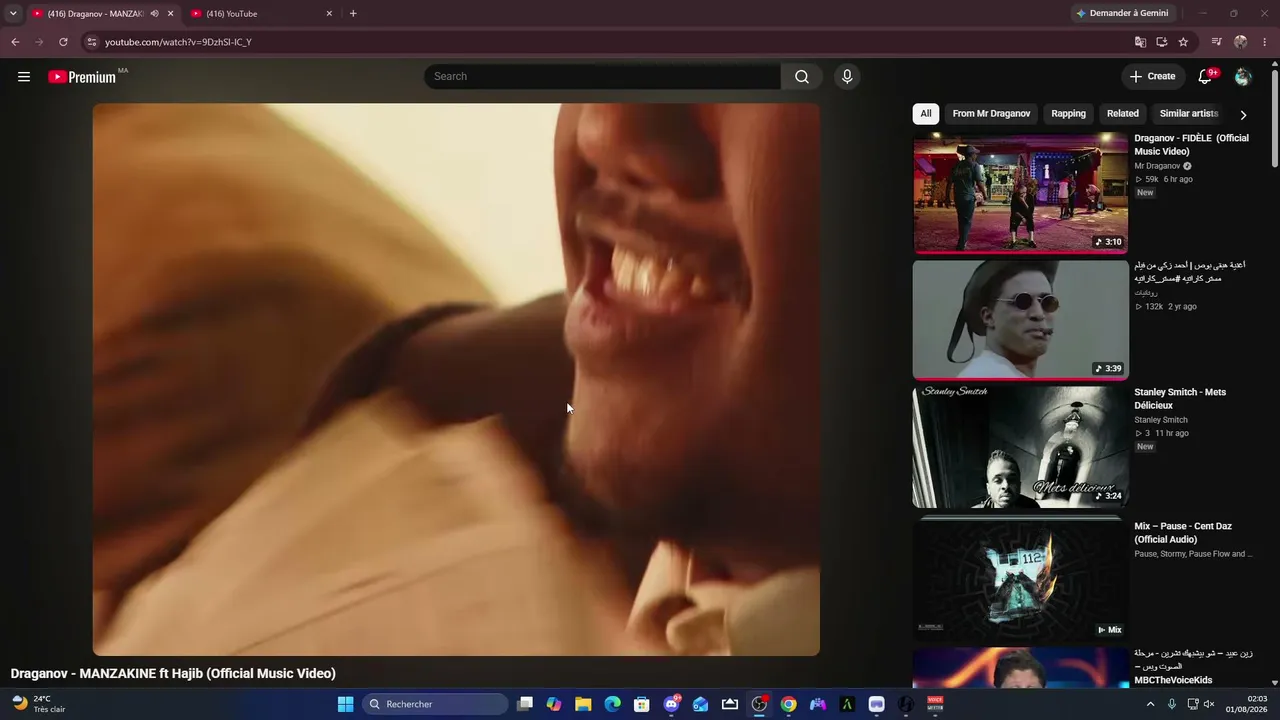Screen dimensions: 1280x720
Task: Open Google Chrome taskbar icon
Action: pyautogui.click(x=789, y=704)
